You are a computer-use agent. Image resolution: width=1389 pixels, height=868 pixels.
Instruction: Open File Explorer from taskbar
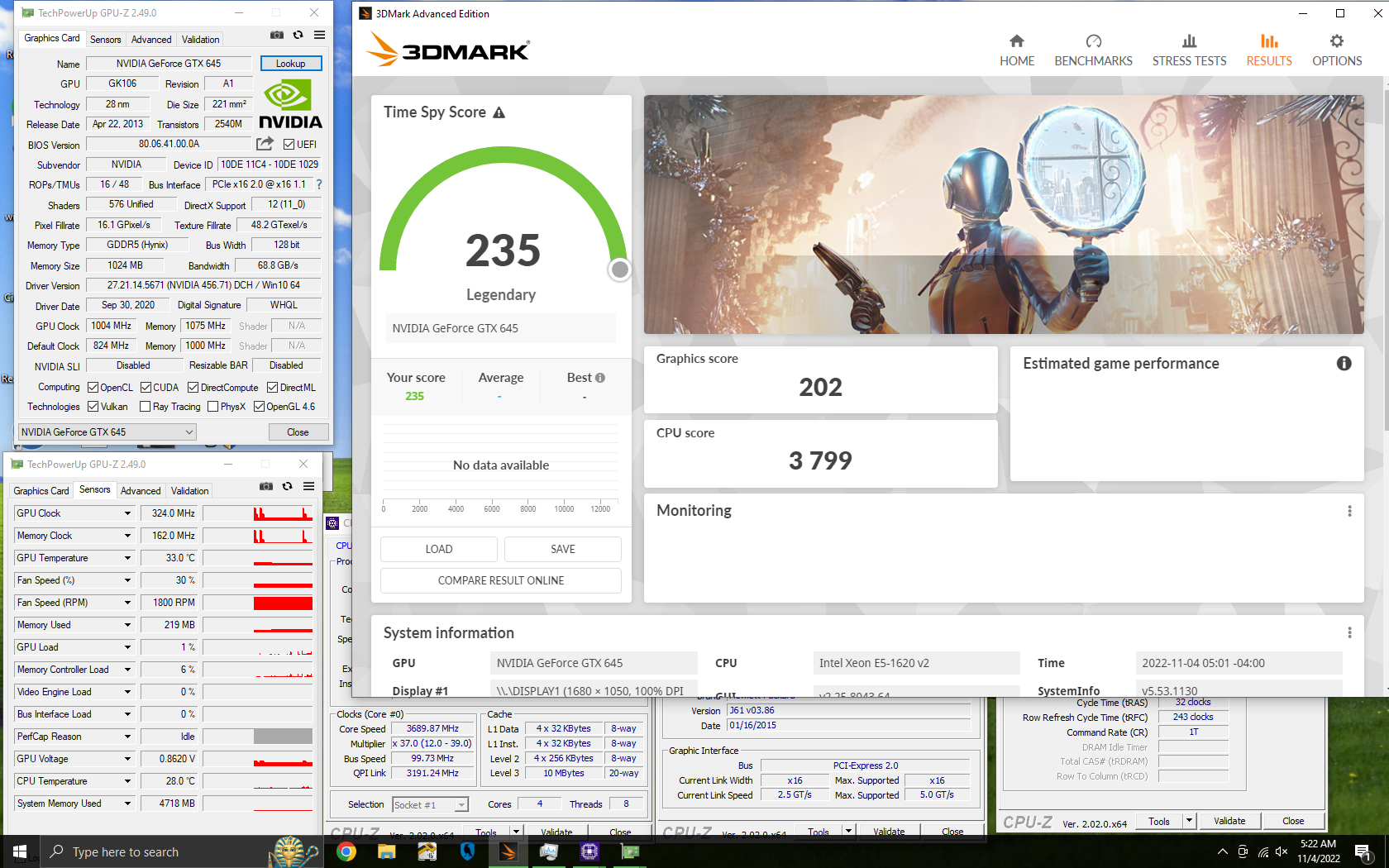coord(386,851)
